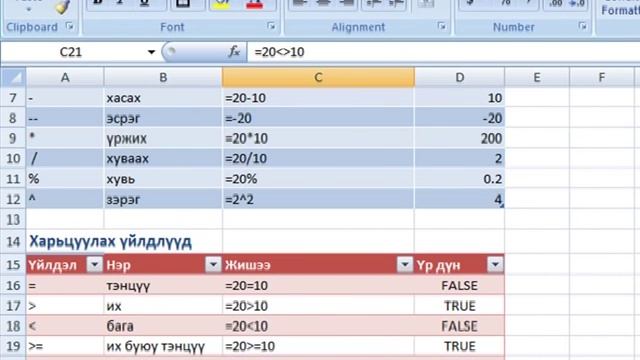Select column D header
This screenshot has height=360, width=640.
pyautogui.click(x=460, y=78)
